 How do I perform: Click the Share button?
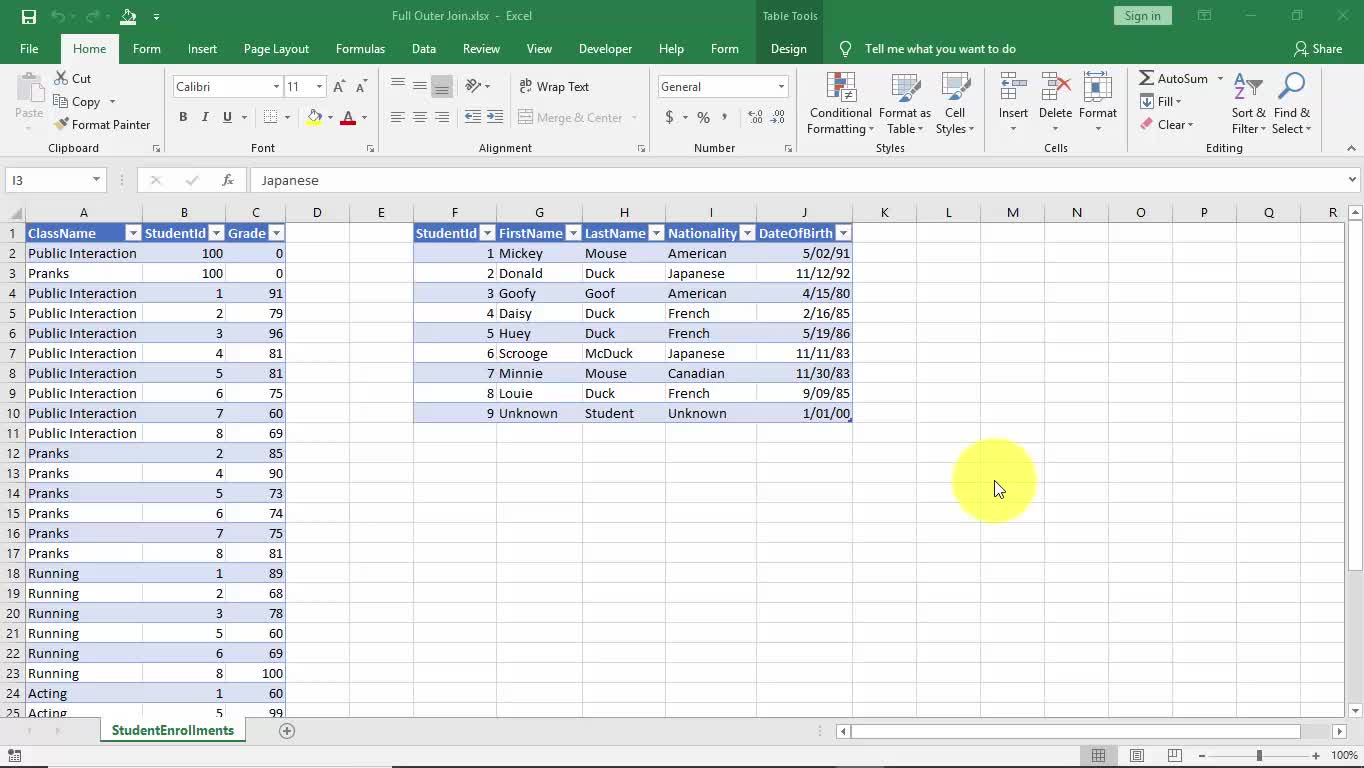(x=1317, y=49)
